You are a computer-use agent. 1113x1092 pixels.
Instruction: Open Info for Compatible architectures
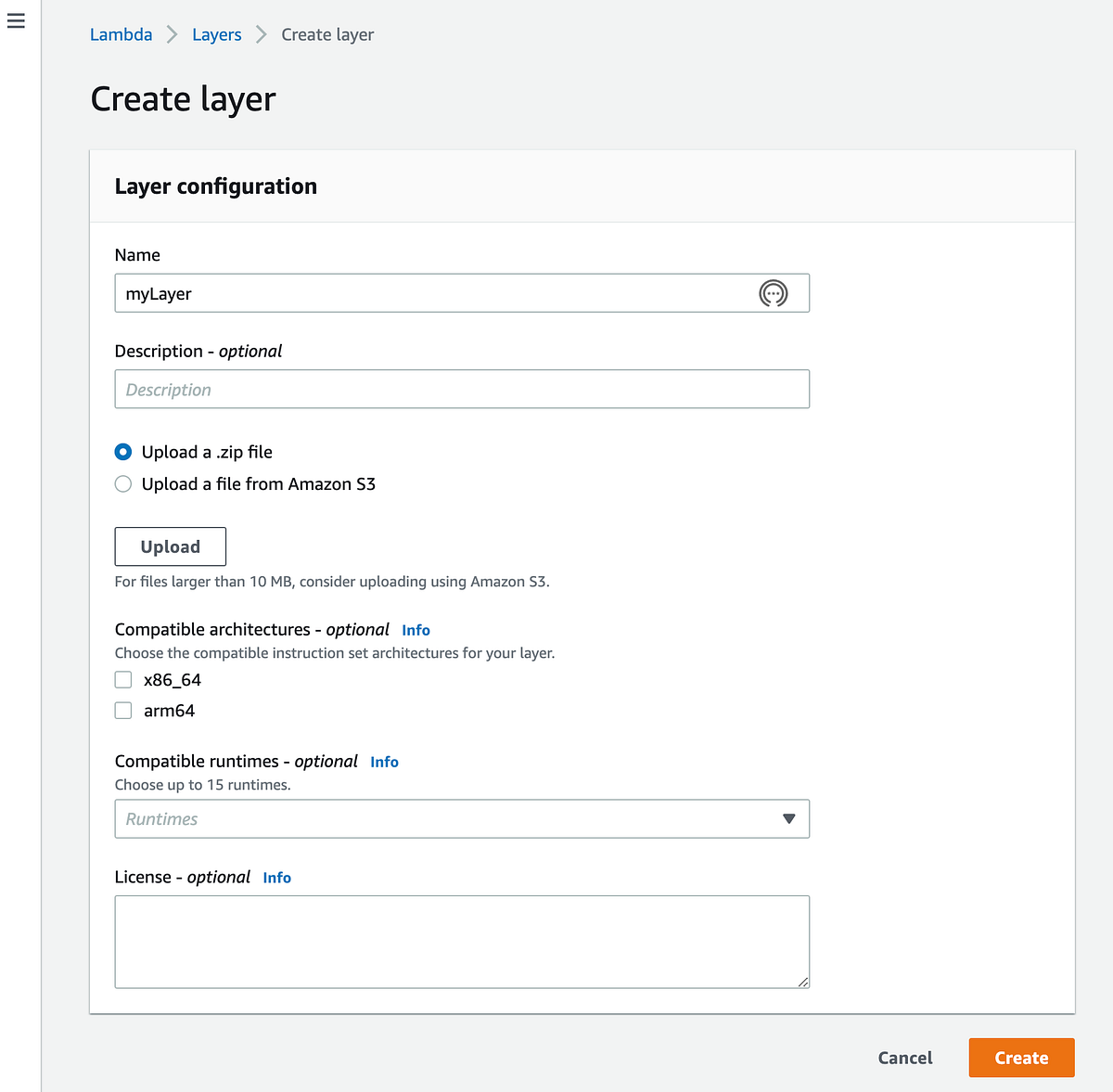416,629
